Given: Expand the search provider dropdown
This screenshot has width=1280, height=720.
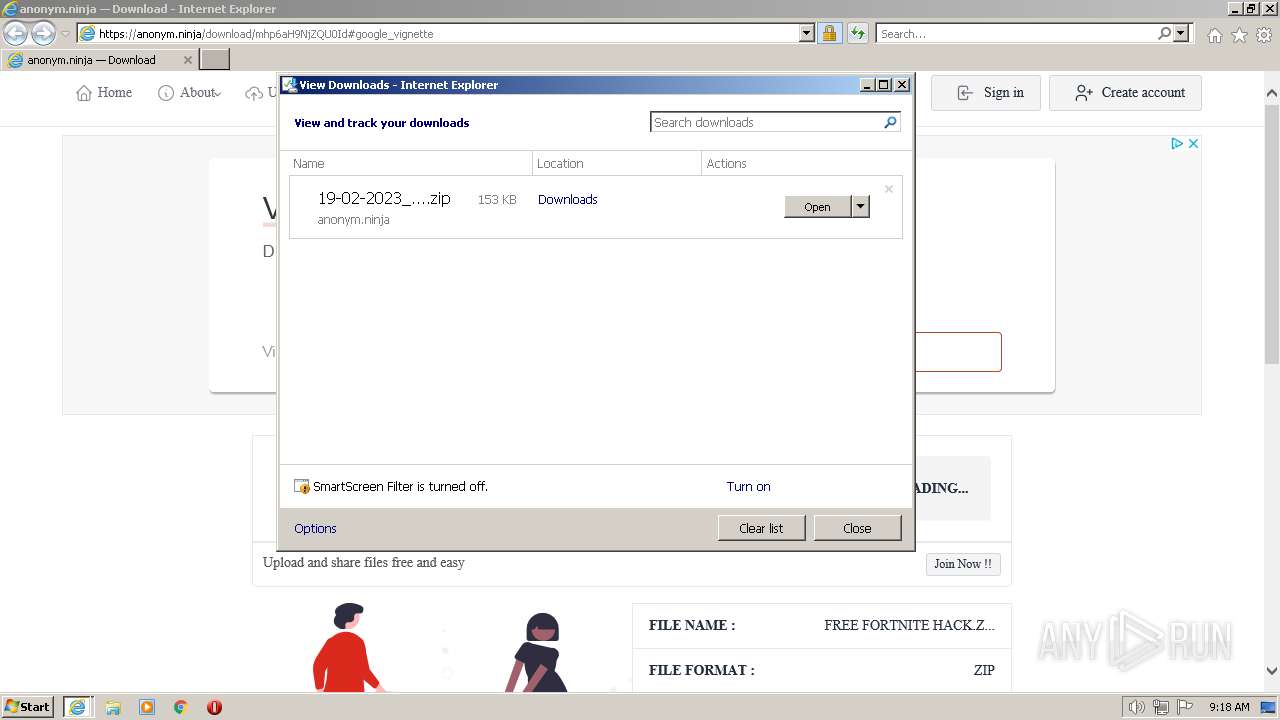Looking at the screenshot, I should 1181,34.
